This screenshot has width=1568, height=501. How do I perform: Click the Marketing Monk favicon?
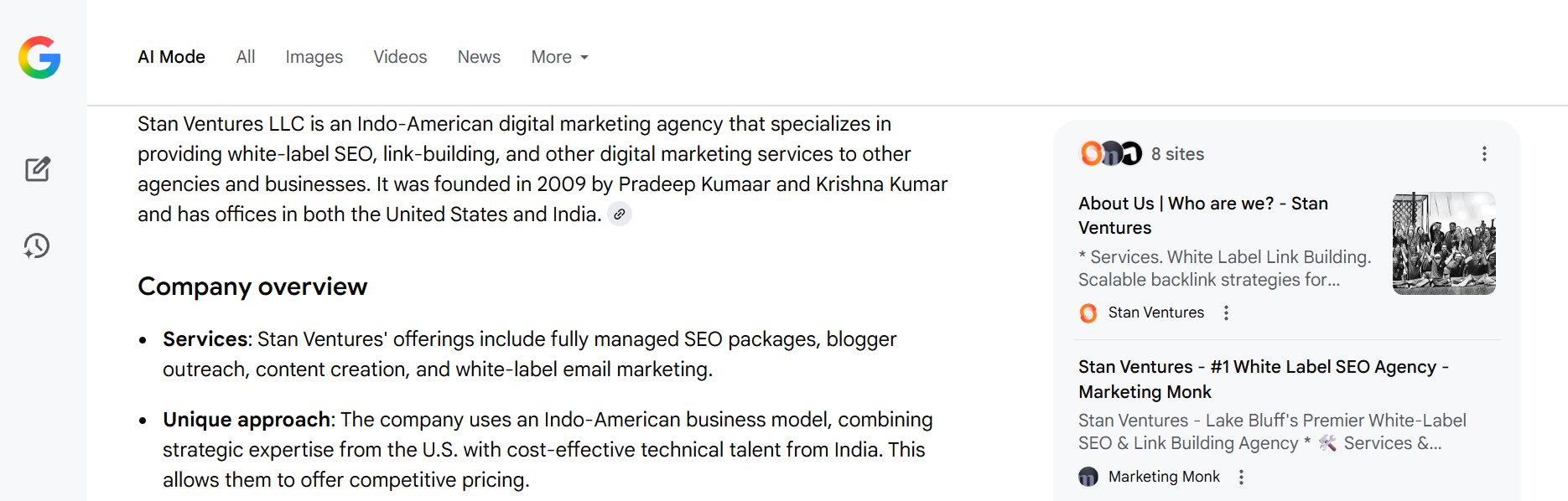tap(1088, 477)
